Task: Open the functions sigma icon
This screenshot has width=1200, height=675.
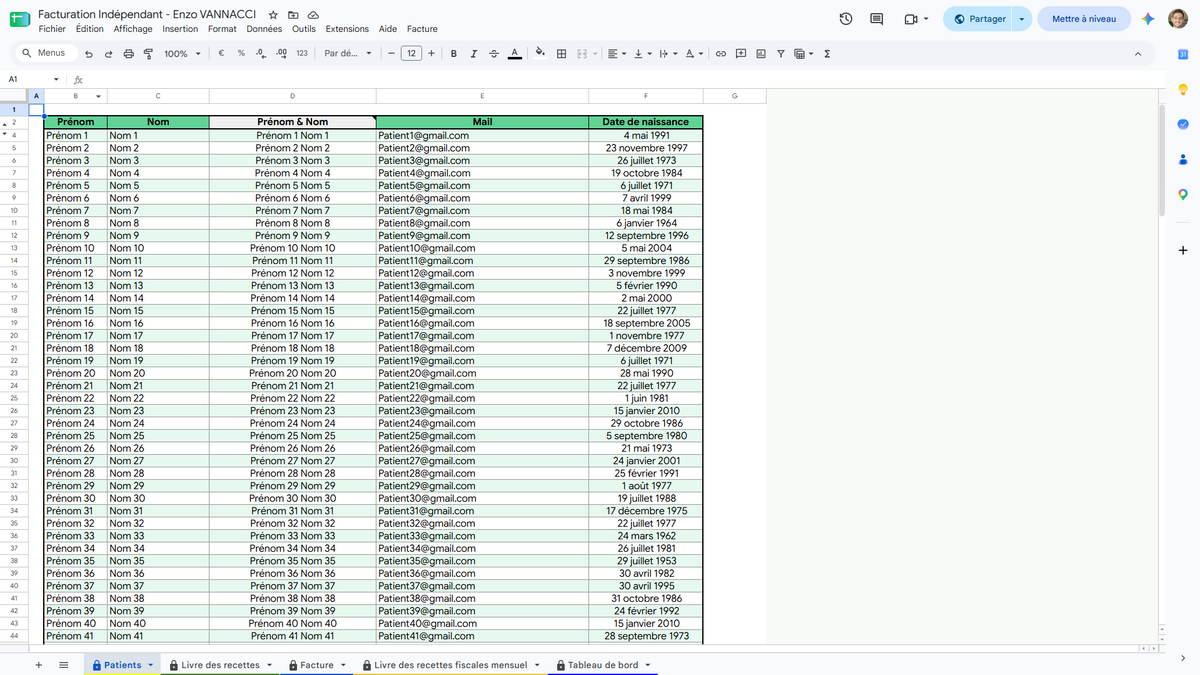Action: click(x=827, y=53)
